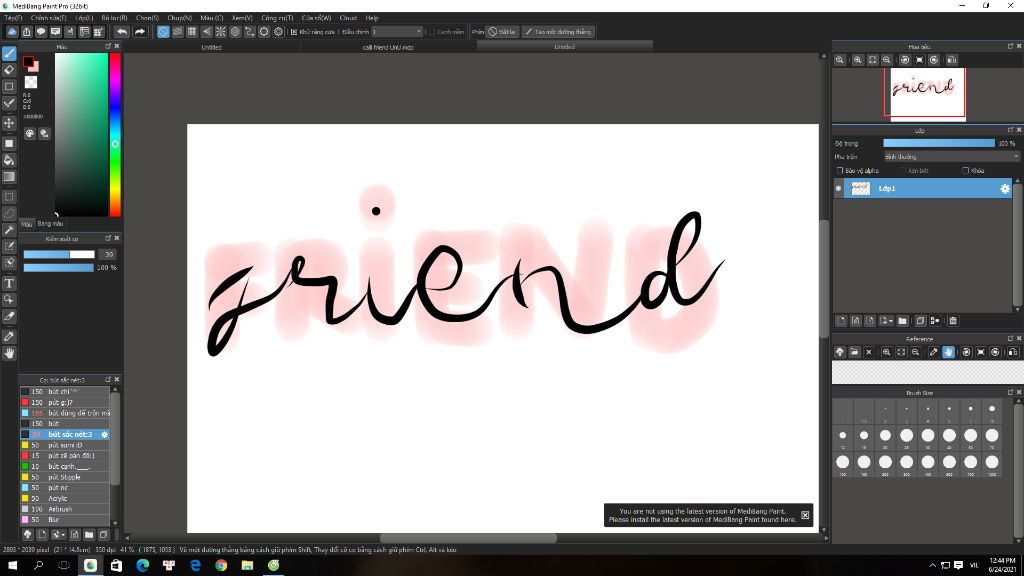Select the Gradient tool
Screen dimensions: 1024x576
coord(9,176)
